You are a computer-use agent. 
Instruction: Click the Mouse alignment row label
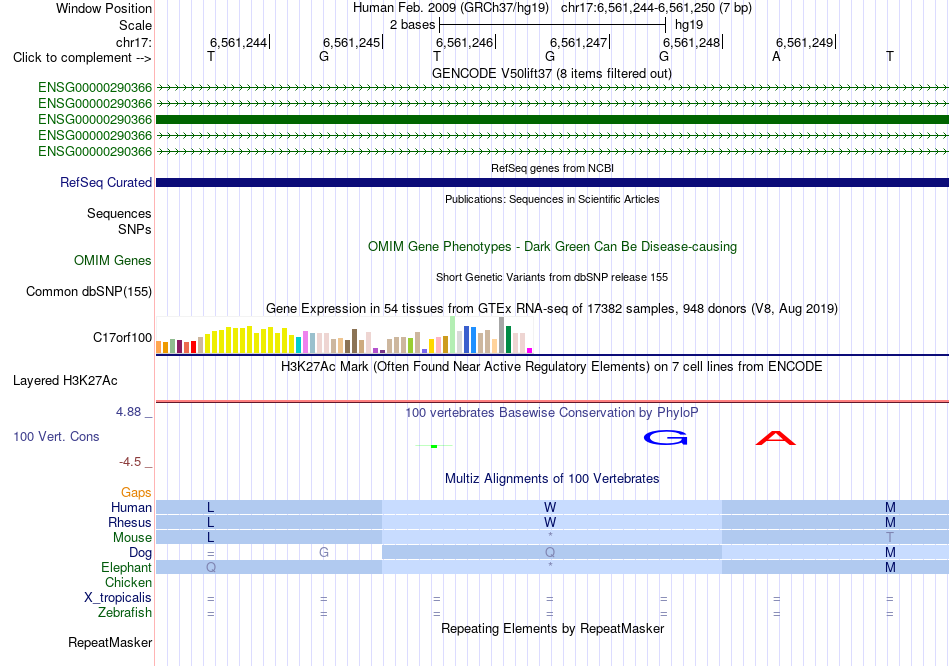point(132,538)
